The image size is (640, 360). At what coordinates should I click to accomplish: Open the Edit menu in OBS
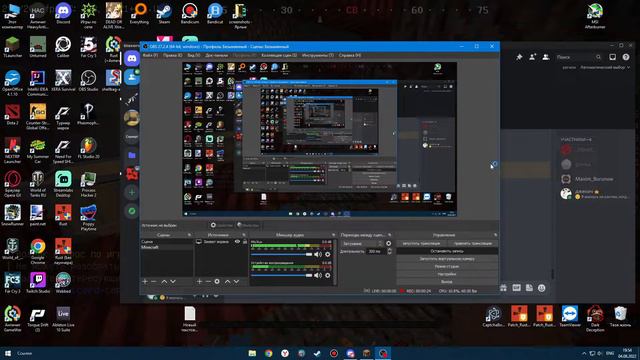[x=172, y=55]
